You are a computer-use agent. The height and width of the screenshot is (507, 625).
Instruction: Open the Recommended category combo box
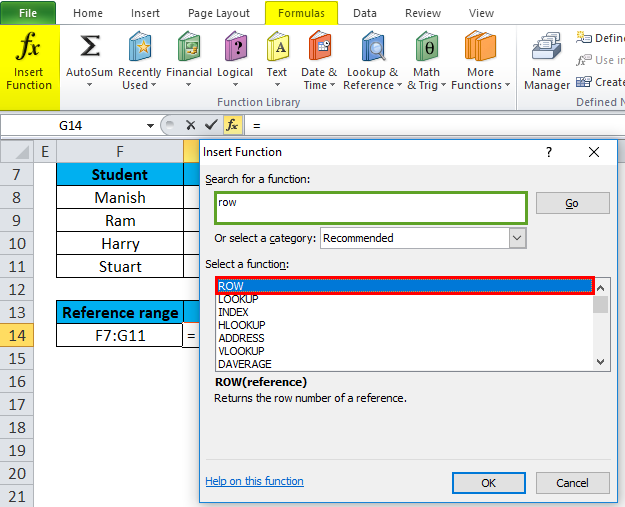[x=423, y=238]
